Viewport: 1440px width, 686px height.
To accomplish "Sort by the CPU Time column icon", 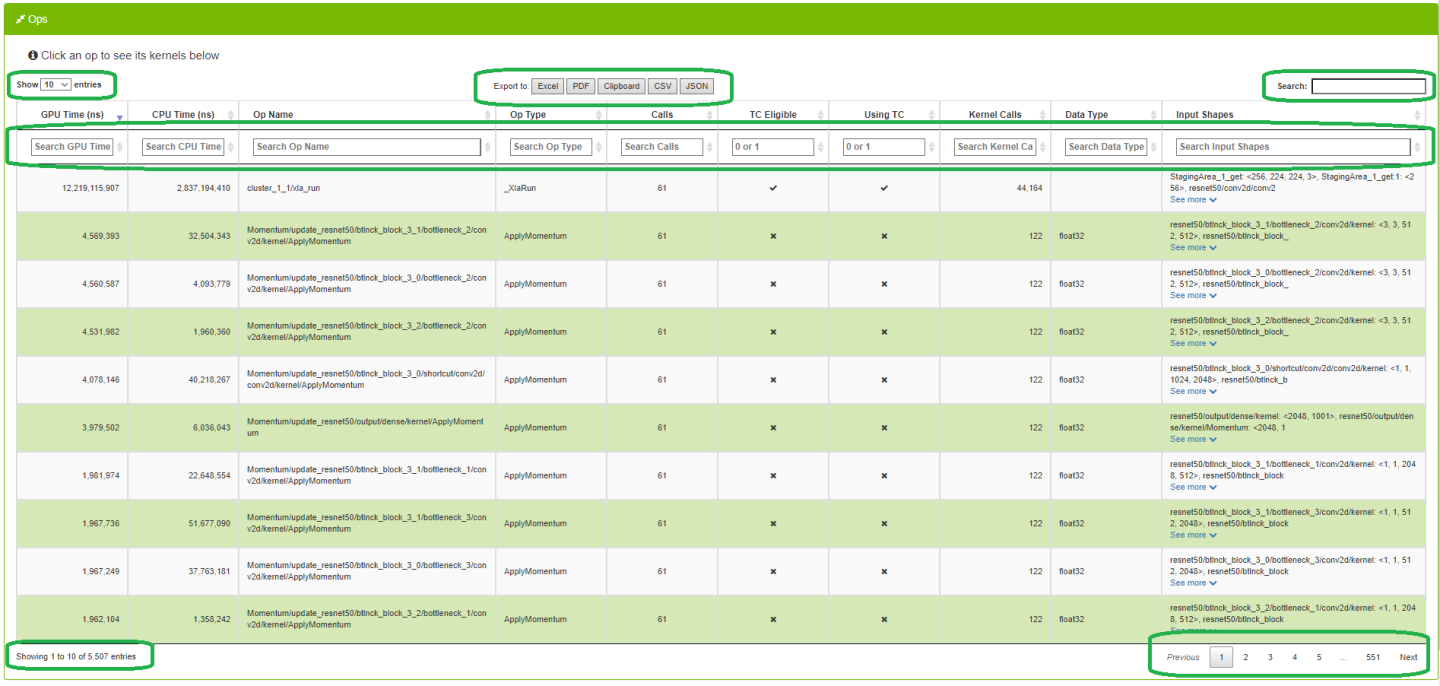I will (231, 115).
